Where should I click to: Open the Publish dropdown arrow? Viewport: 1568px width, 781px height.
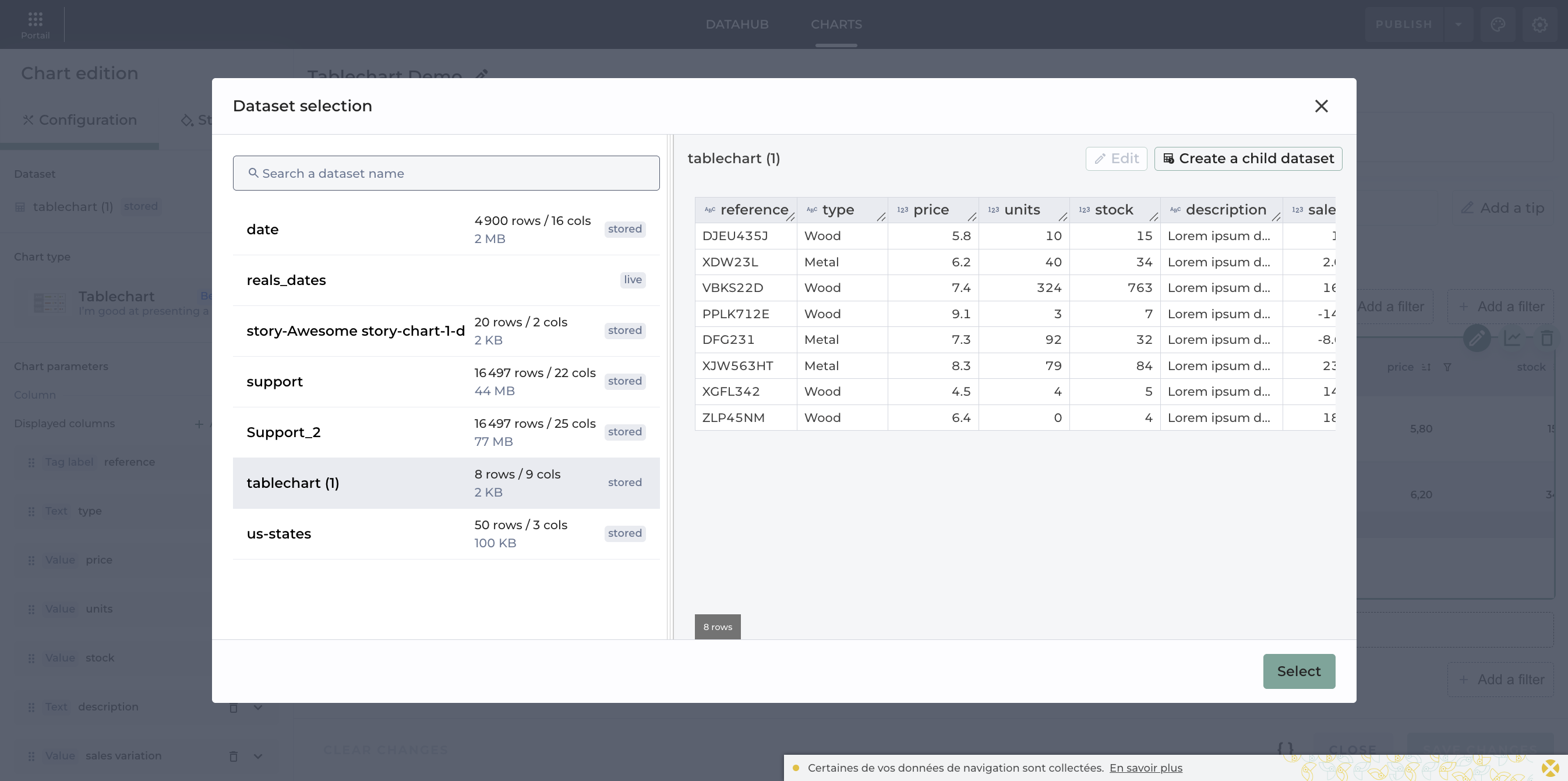1458,24
